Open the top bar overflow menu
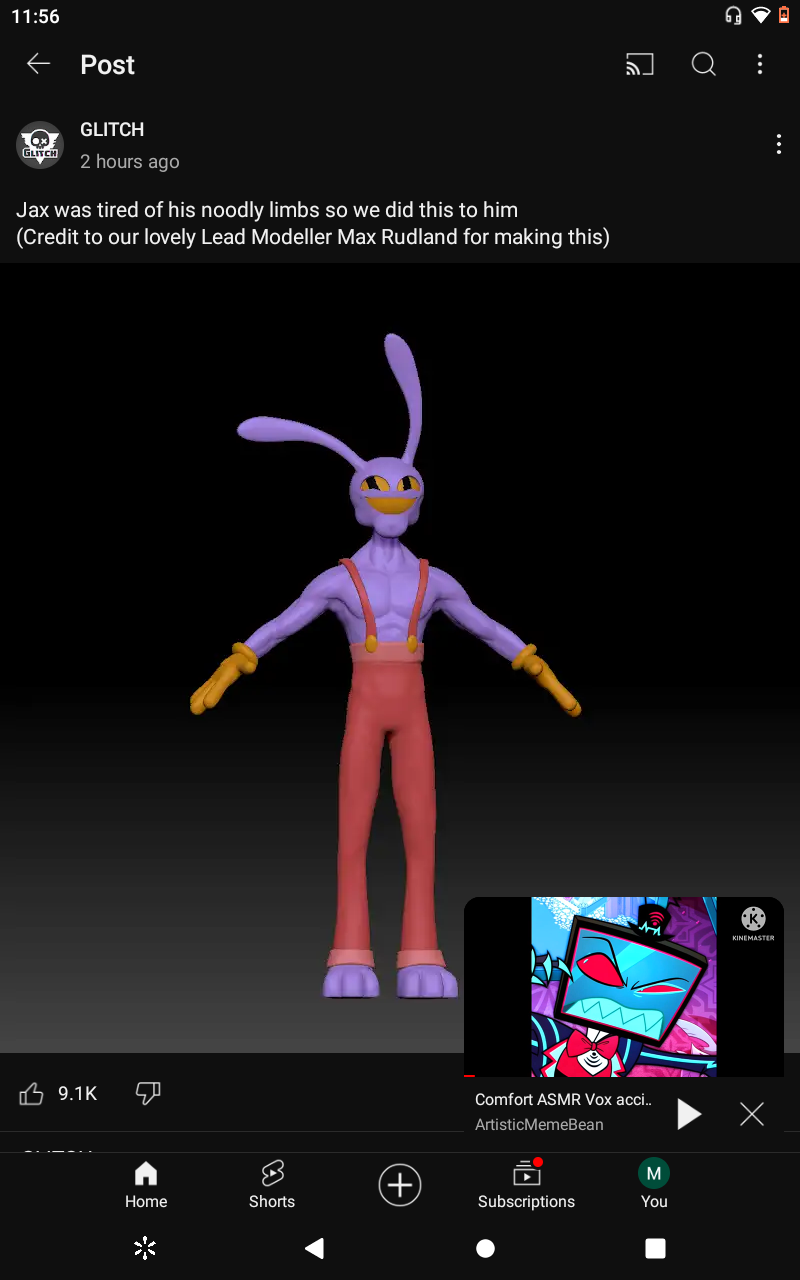800x1280 pixels. [x=760, y=65]
